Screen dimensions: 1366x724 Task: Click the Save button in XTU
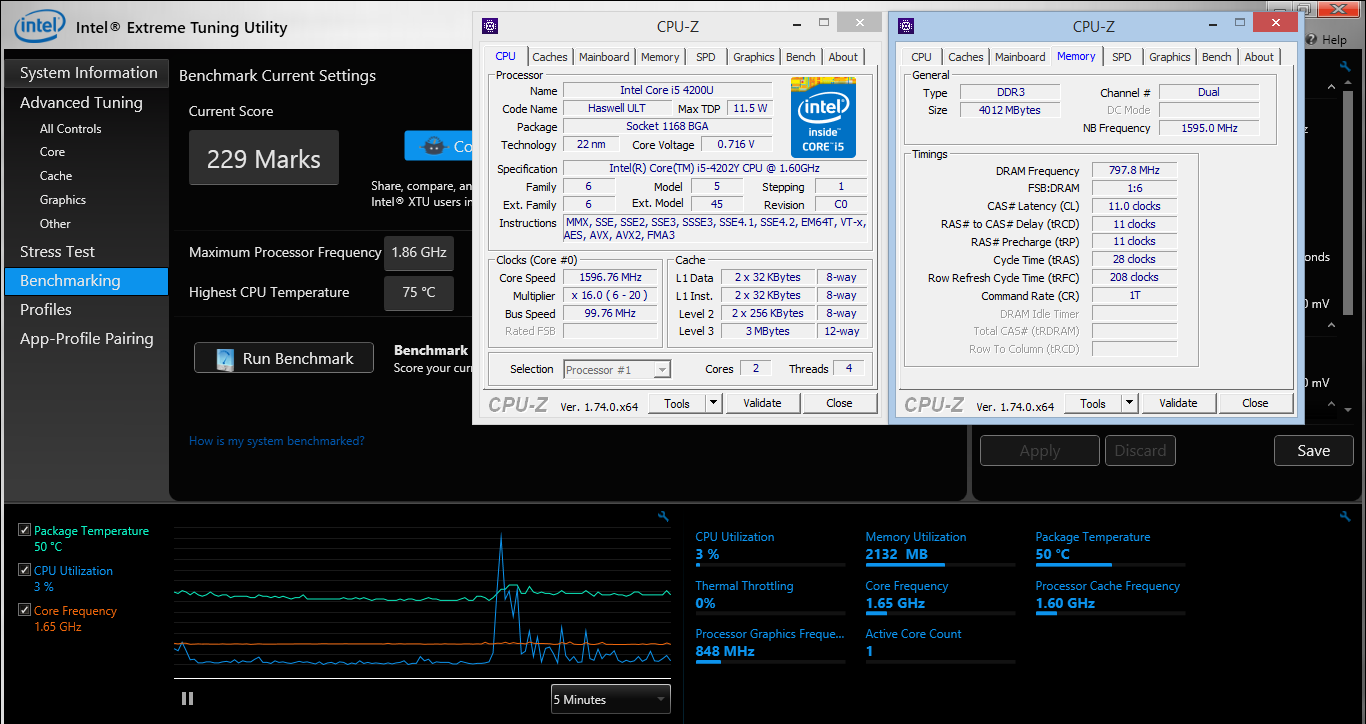click(x=1313, y=450)
